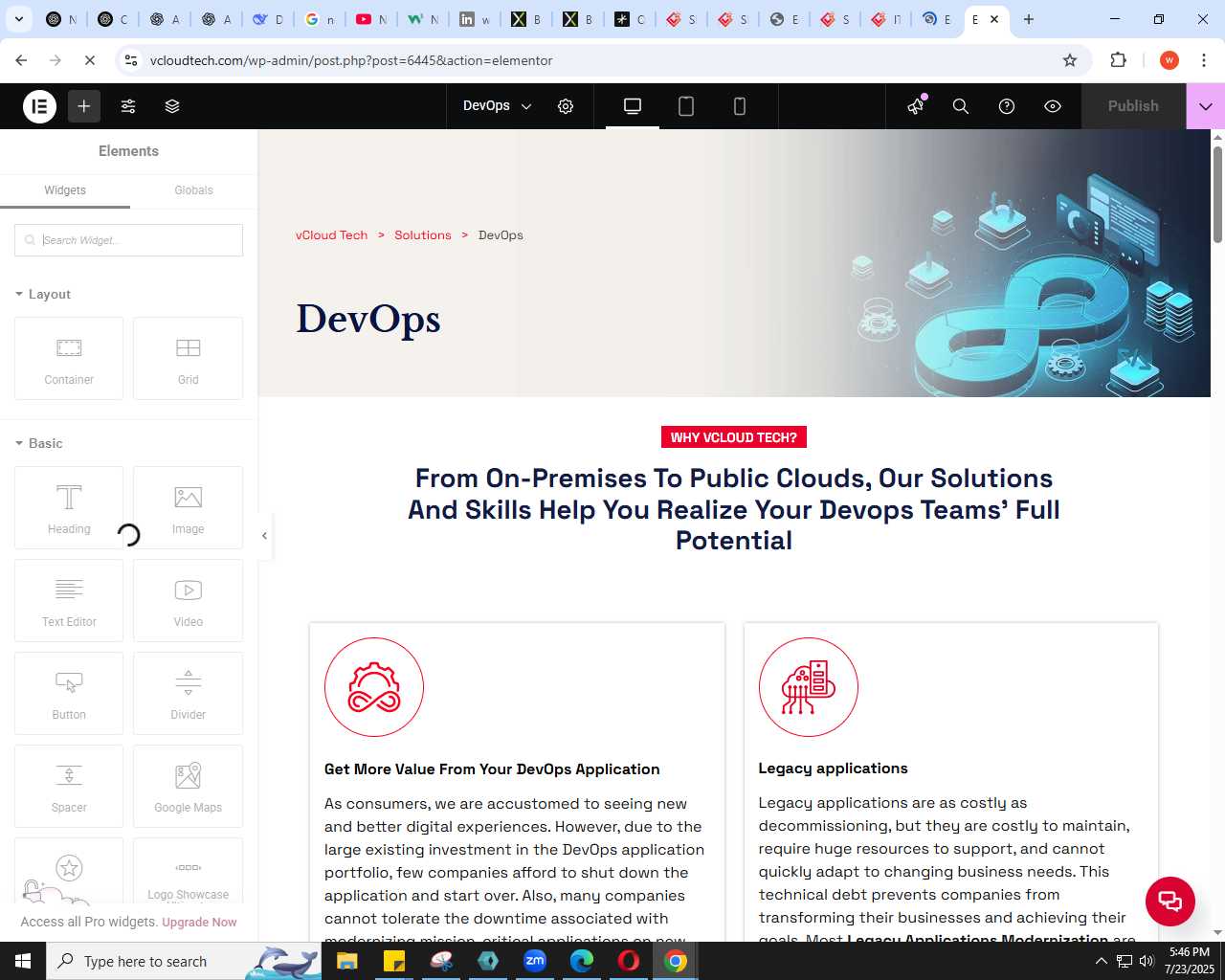Stop loading the page
Viewport: 1225px width, 980px height.
[90, 60]
